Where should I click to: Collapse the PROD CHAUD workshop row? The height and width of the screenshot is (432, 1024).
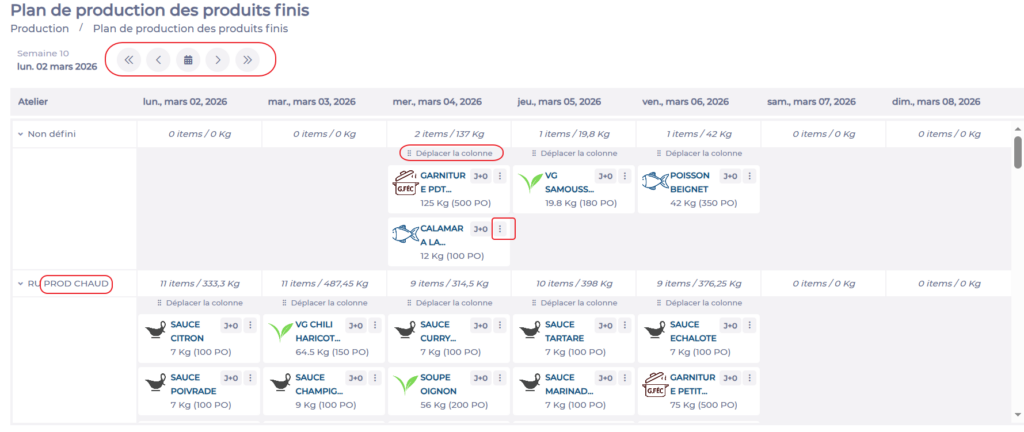click(x=20, y=284)
